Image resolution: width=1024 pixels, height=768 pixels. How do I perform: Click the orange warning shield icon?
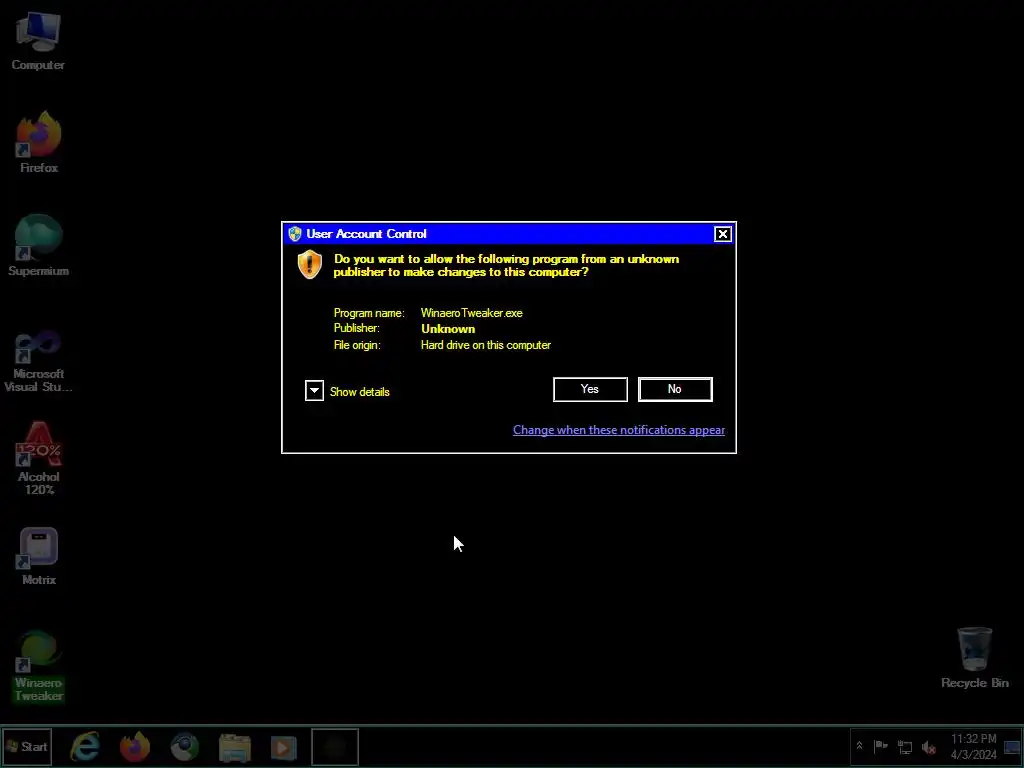(310, 264)
